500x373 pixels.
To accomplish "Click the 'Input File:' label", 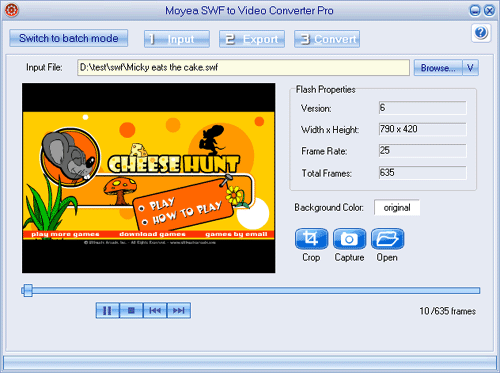I will click(44, 67).
